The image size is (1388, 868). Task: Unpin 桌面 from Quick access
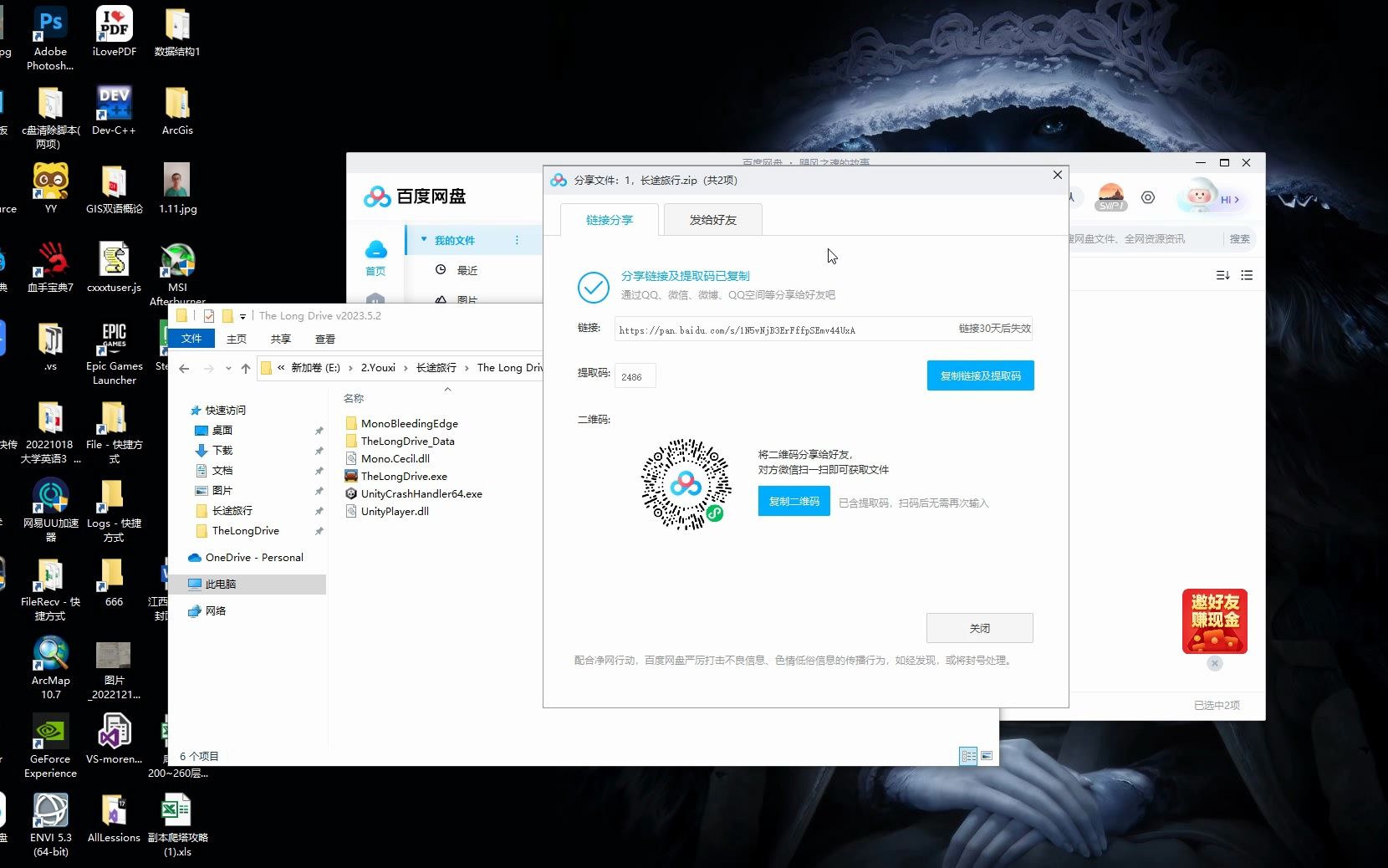319,430
